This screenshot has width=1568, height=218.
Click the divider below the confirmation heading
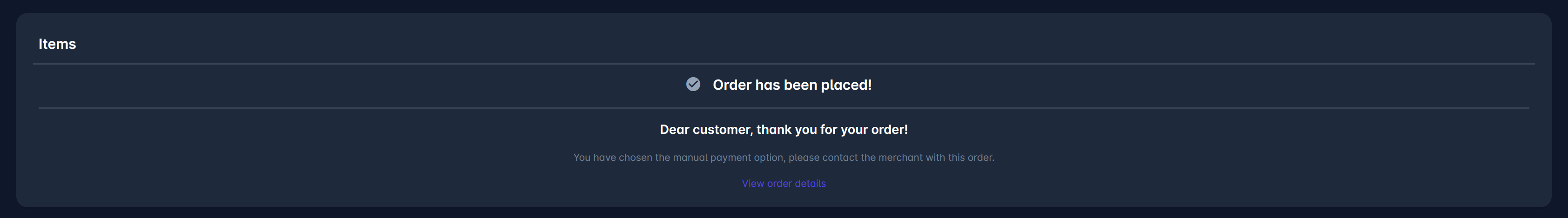click(784, 108)
